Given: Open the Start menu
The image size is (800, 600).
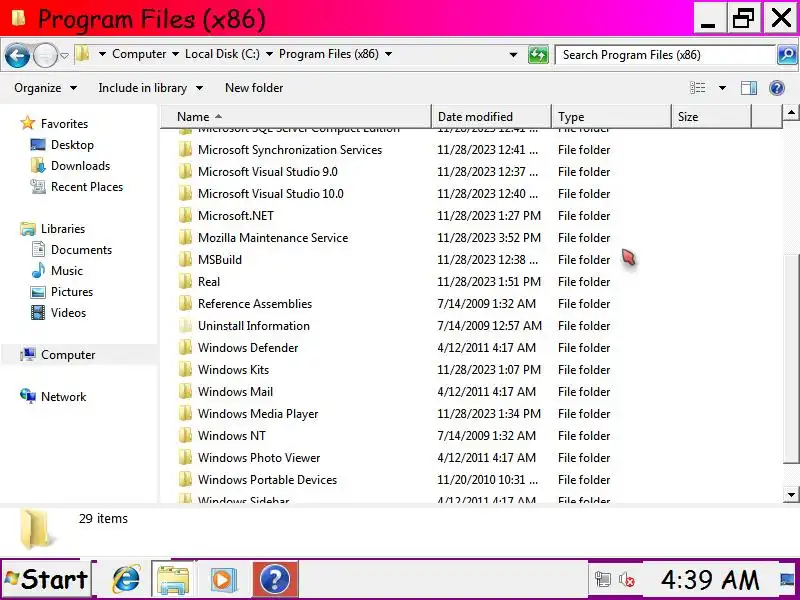Looking at the screenshot, I should click(46, 579).
